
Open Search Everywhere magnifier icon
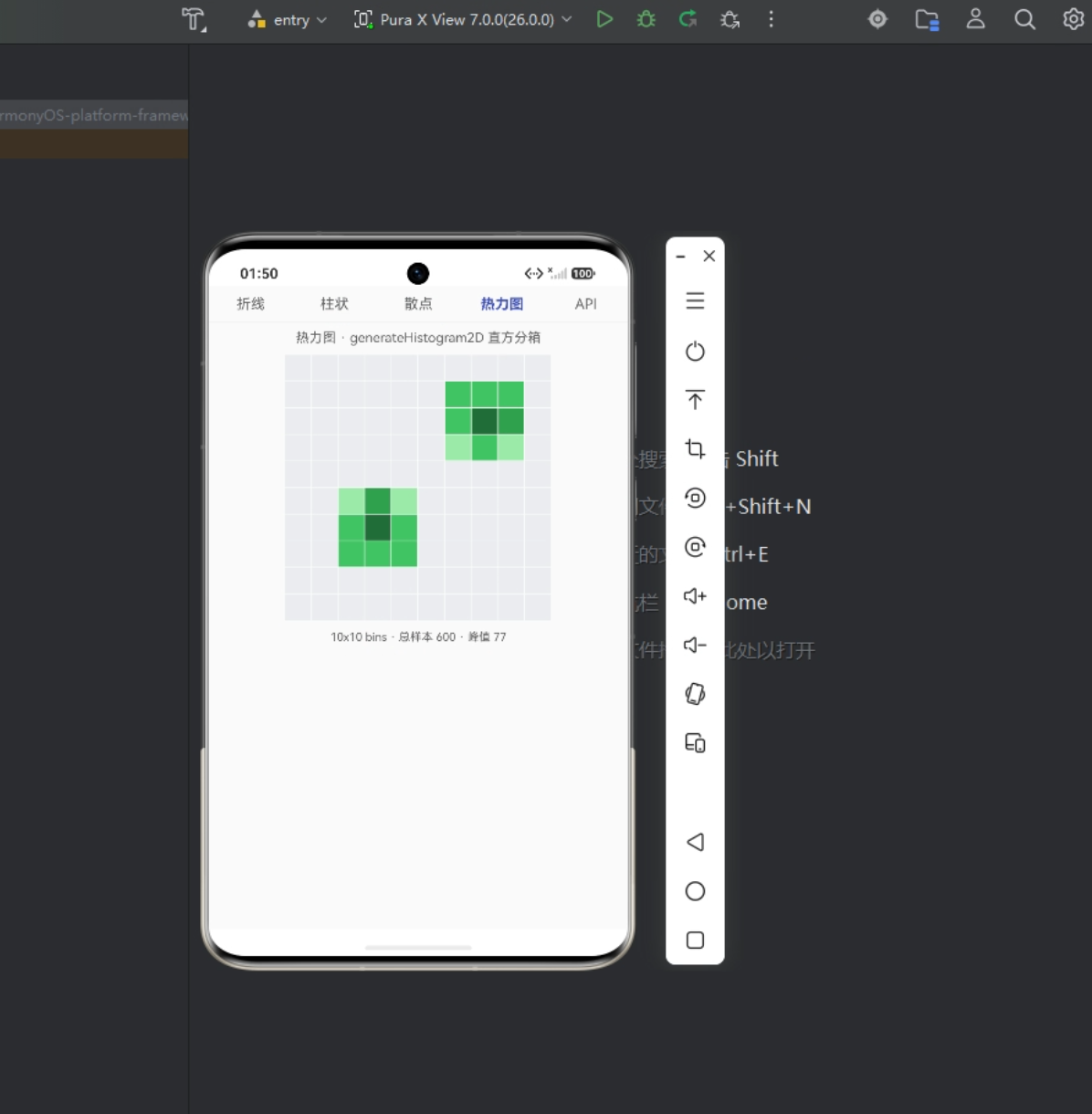1024,19
